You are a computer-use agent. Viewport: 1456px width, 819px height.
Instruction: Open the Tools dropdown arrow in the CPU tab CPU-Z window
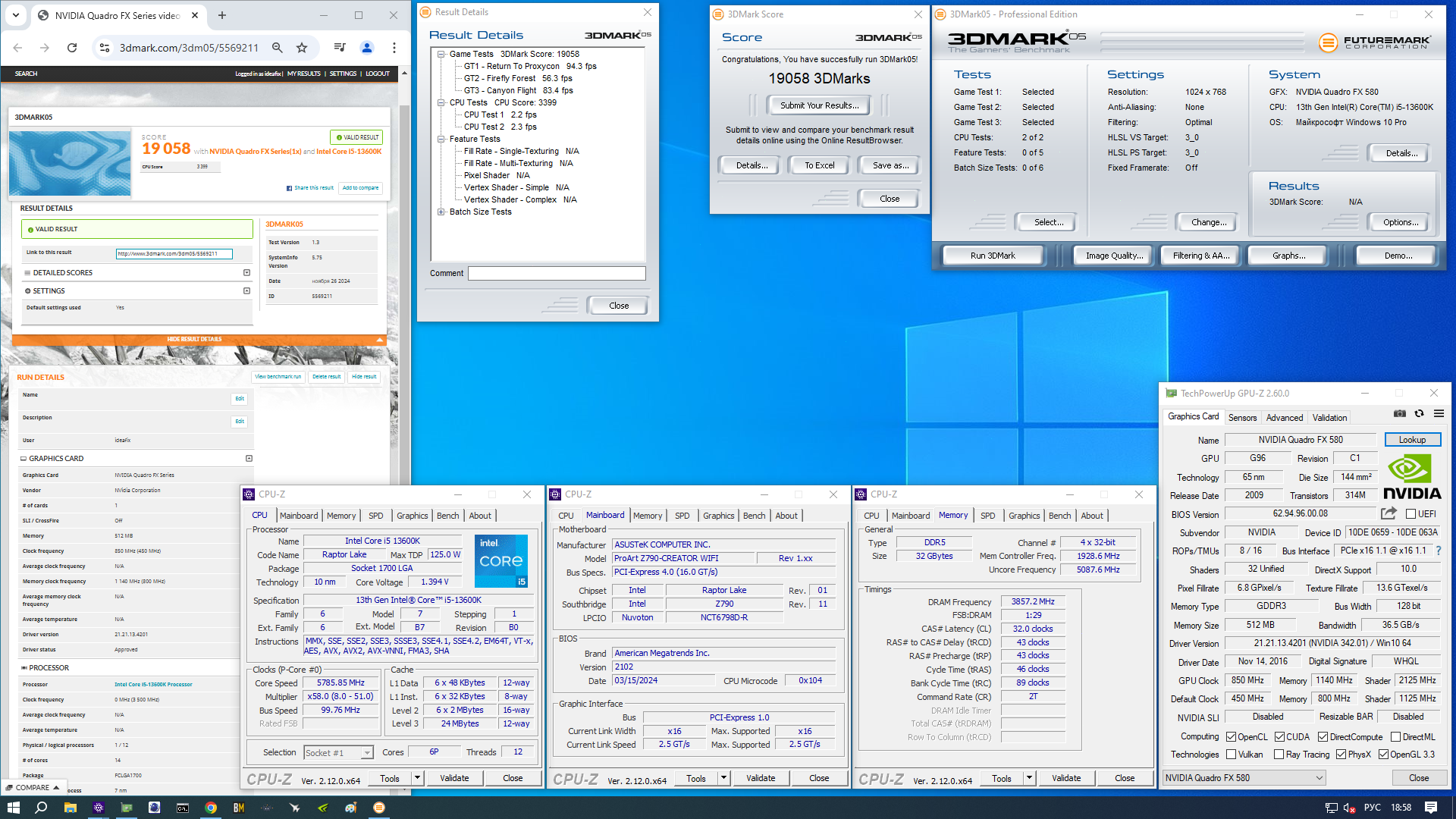click(x=417, y=778)
